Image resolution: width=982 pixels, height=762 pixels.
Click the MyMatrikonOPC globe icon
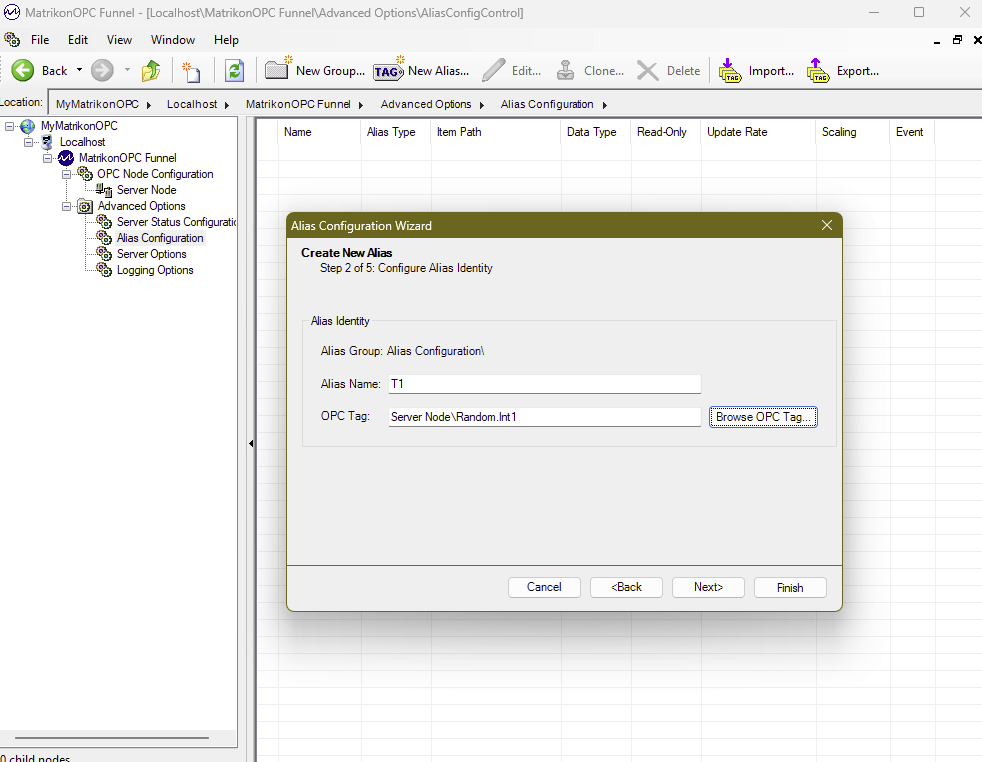point(28,126)
